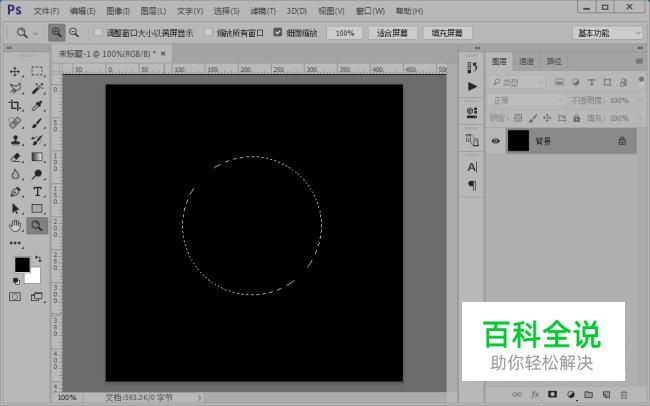Open opacity 不透明度 slider arrow

639,100
